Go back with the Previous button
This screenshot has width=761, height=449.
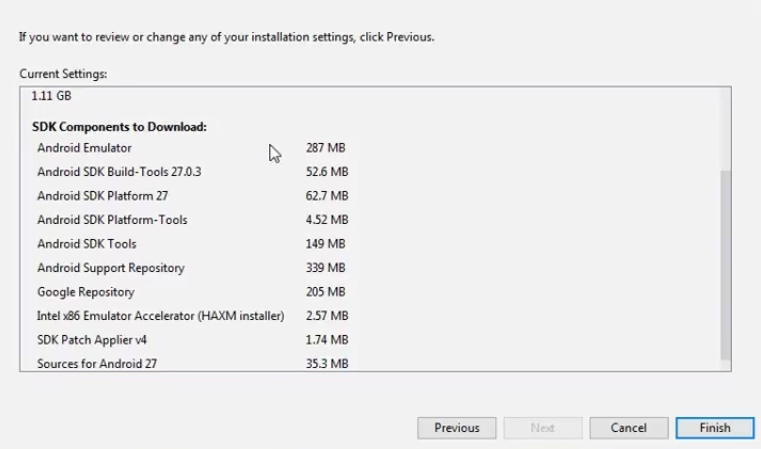(x=456, y=428)
